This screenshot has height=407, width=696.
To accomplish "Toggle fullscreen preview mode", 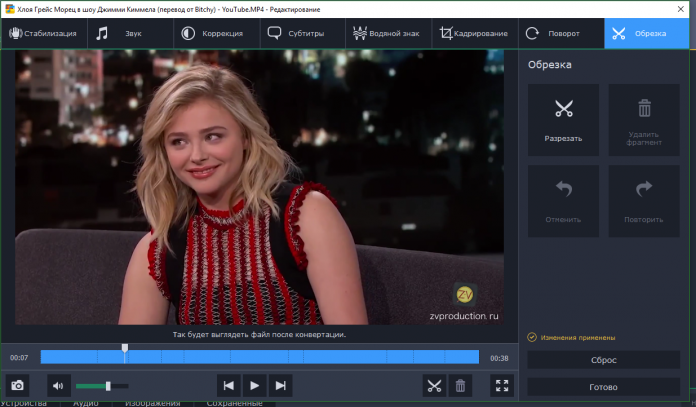I will [502, 385].
